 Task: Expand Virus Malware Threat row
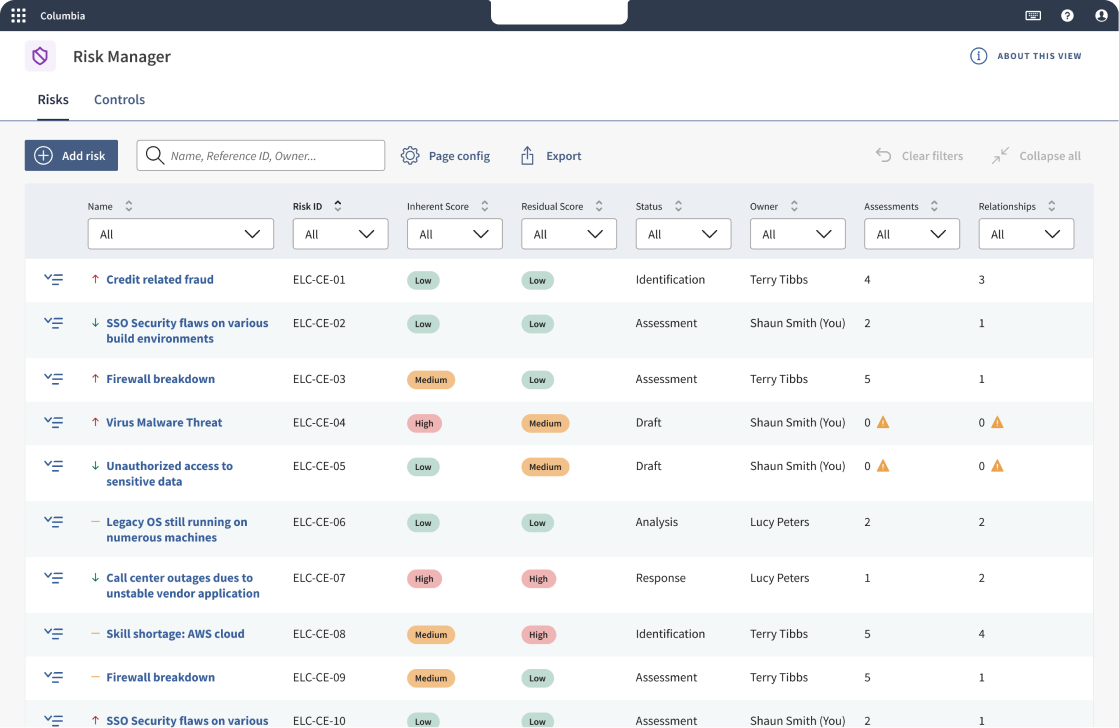coord(54,423)
